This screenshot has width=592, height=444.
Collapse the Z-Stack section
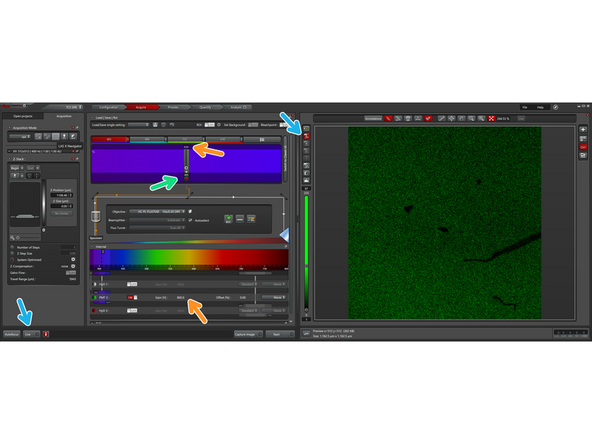[x=10, y=159]
